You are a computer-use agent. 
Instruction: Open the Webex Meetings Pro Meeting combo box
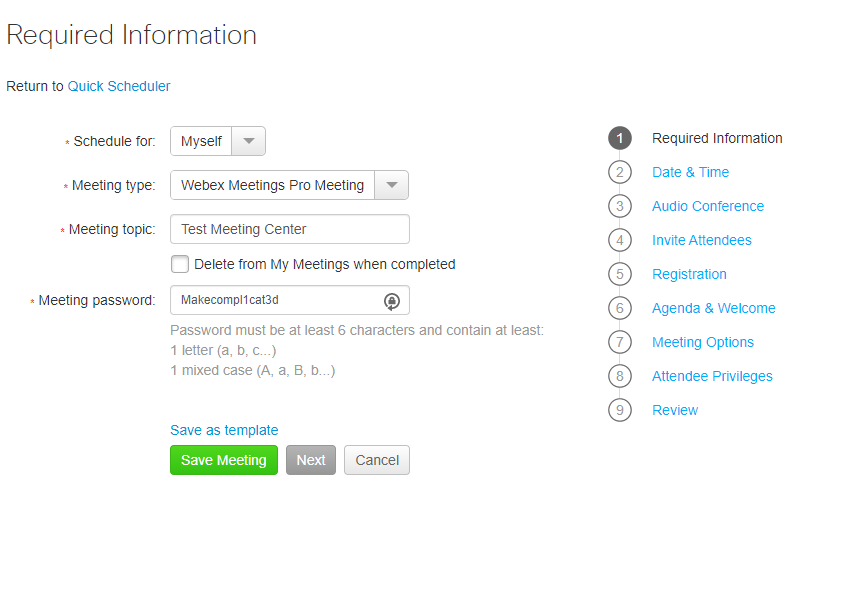click(x=289, y=185)
